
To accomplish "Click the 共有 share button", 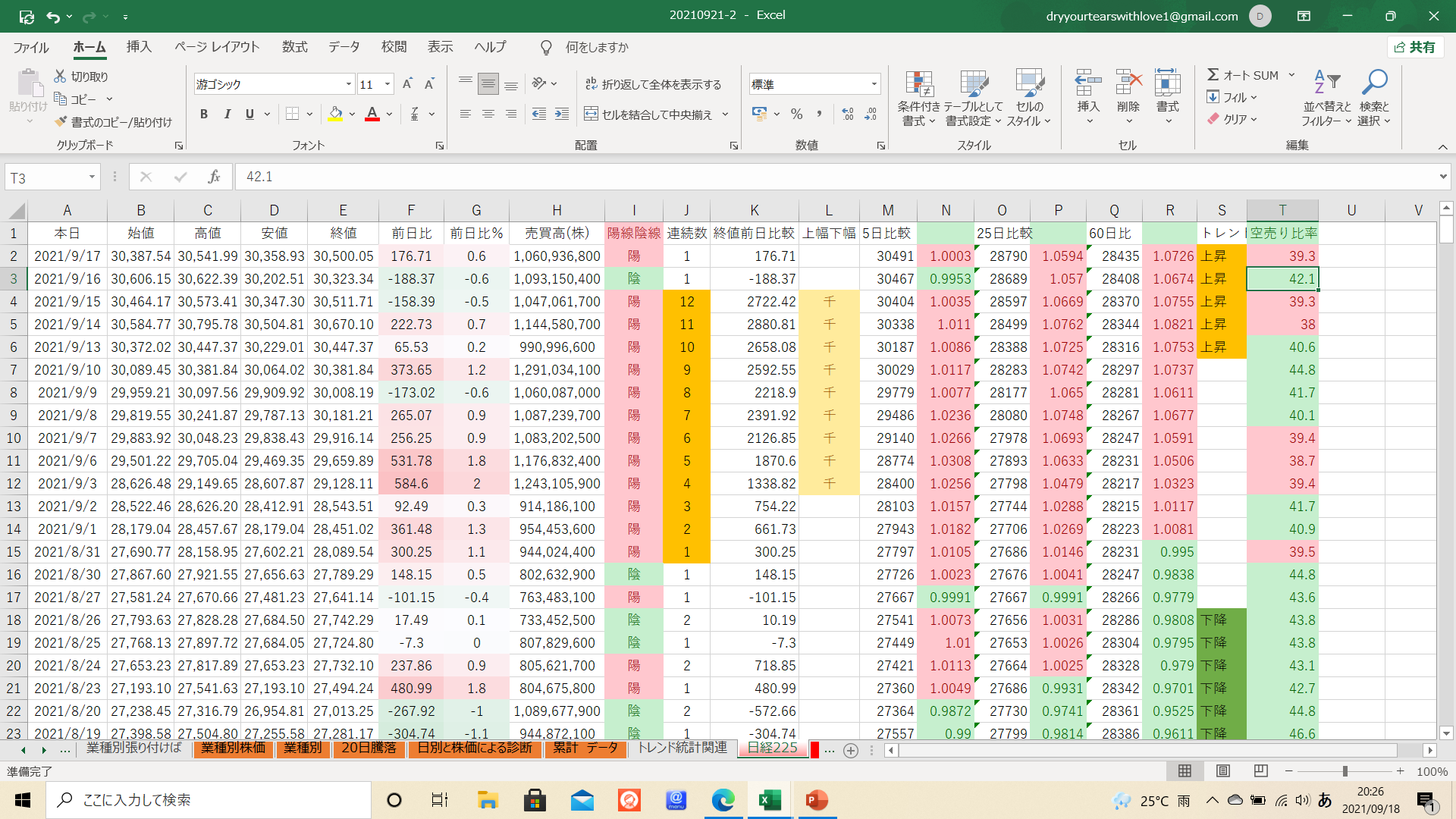I will (x=1414, y=47).
